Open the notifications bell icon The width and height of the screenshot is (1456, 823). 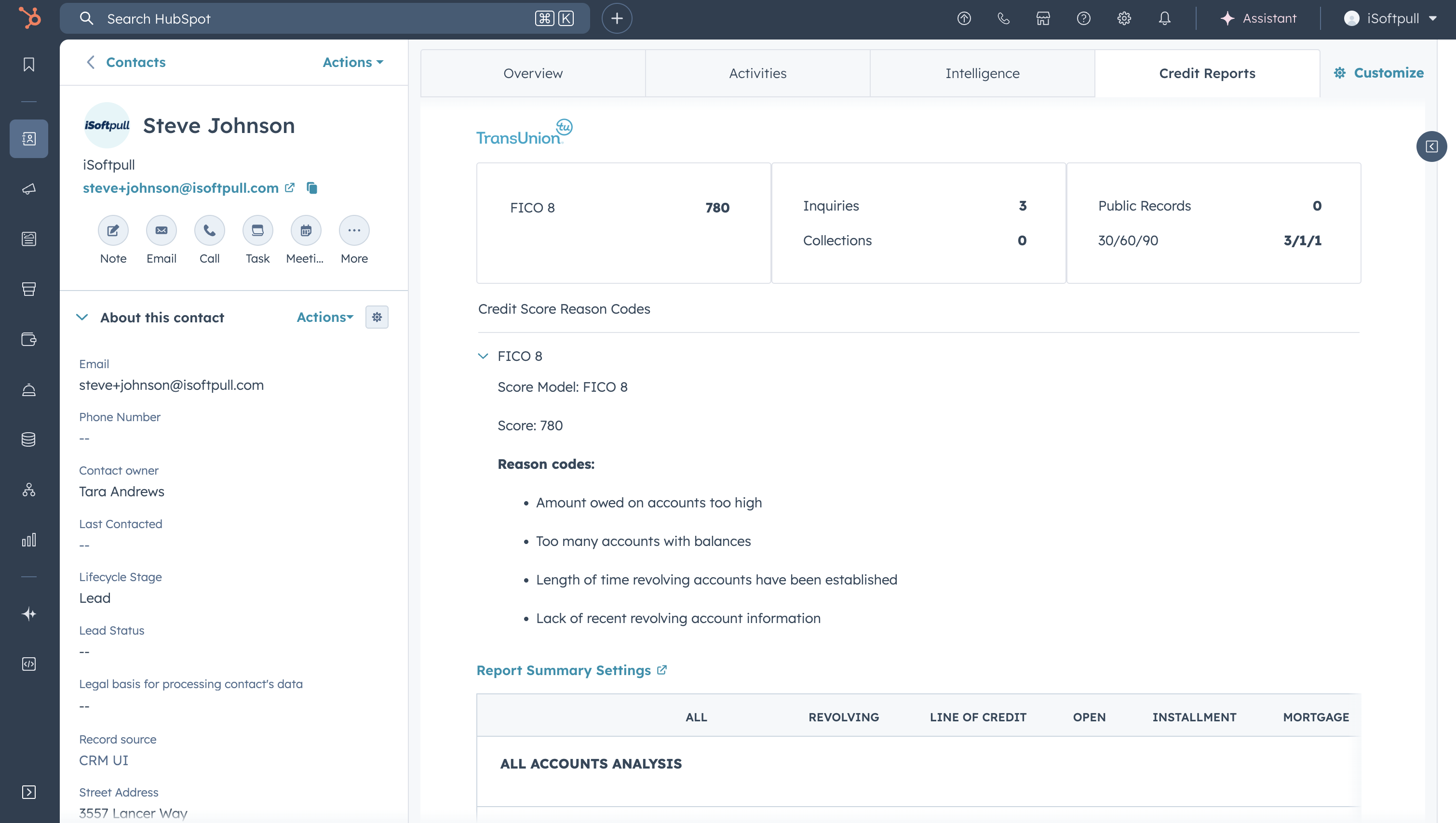(x=1164, y=19)
